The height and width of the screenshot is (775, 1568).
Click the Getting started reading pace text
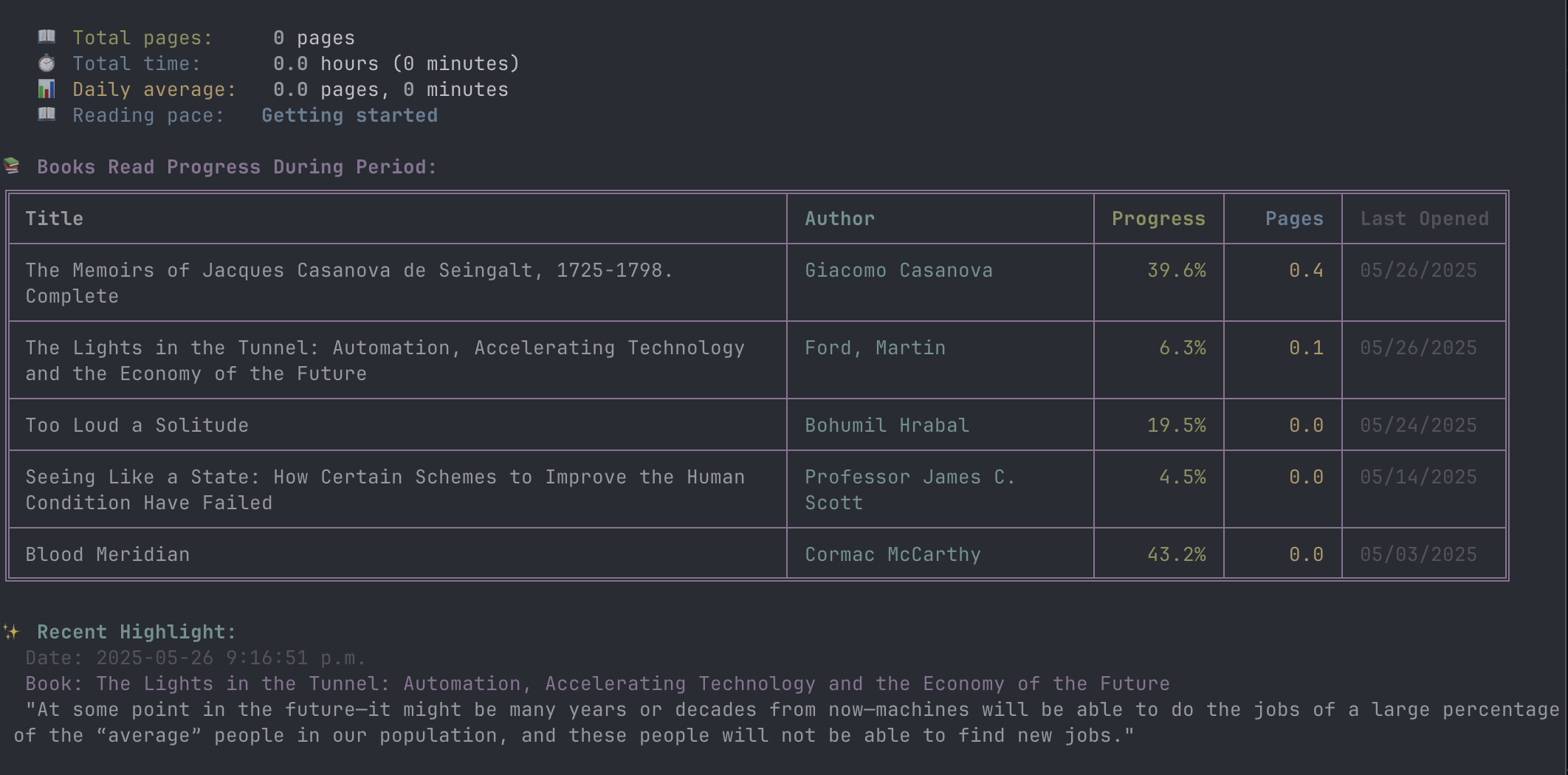349,115
